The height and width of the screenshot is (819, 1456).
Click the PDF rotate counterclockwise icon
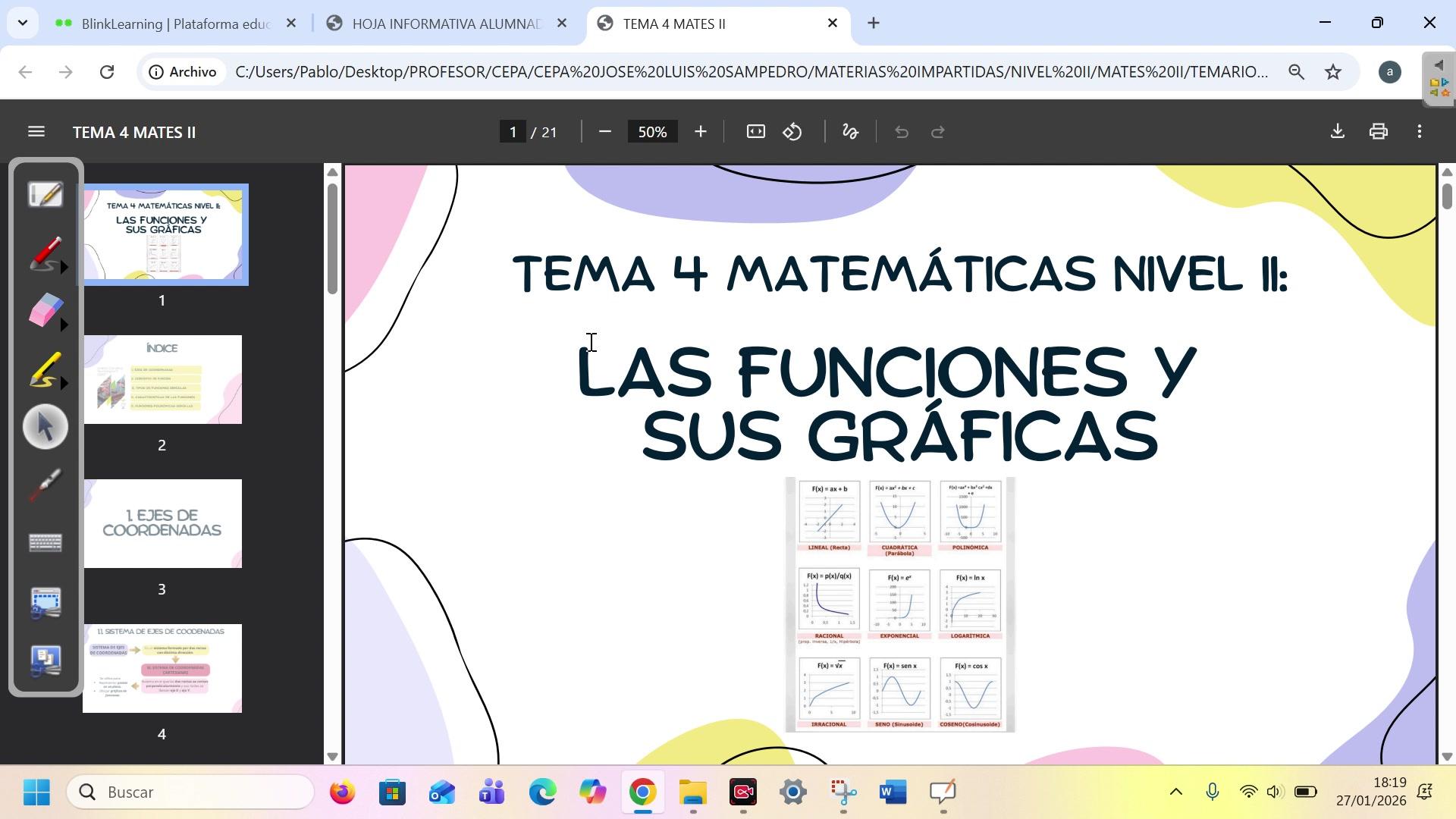792,132
